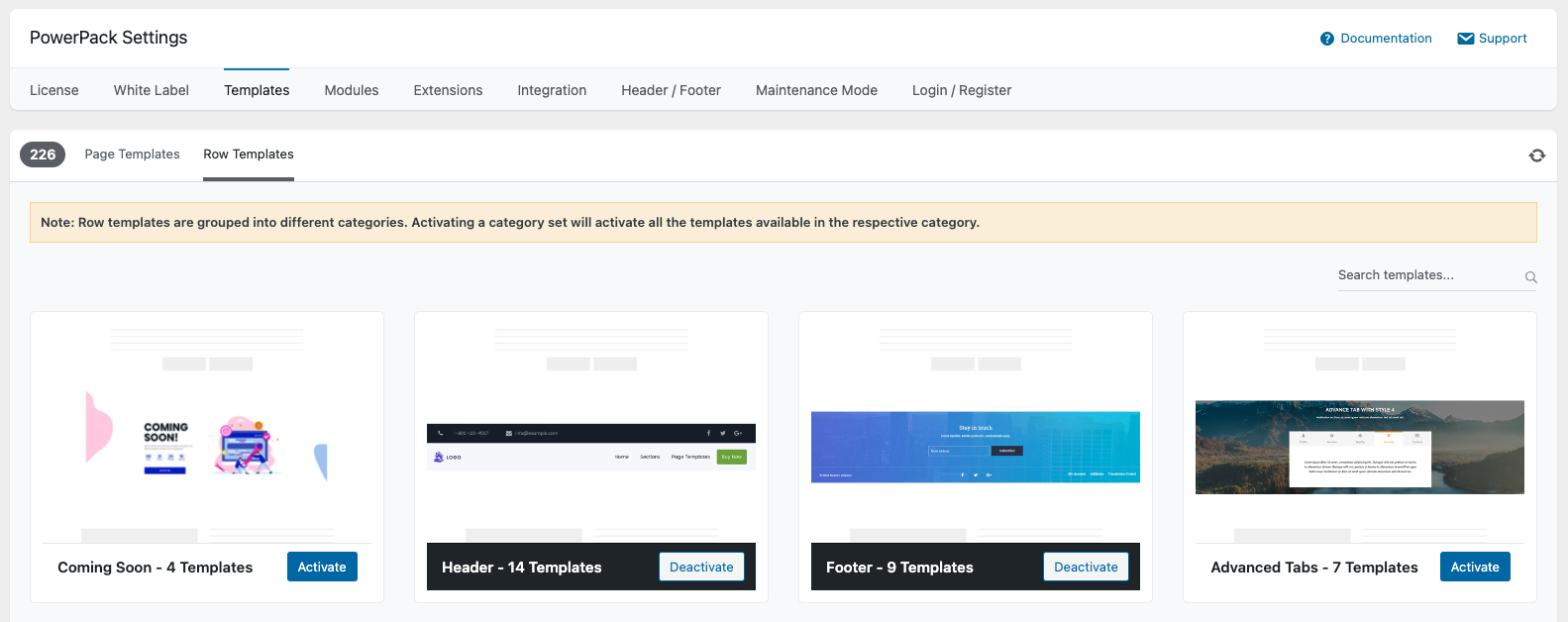Screen dimensions: 1568x622
Task: Click the Support envelope icon
Action: pyautogui.click(x=1465, y=39)
